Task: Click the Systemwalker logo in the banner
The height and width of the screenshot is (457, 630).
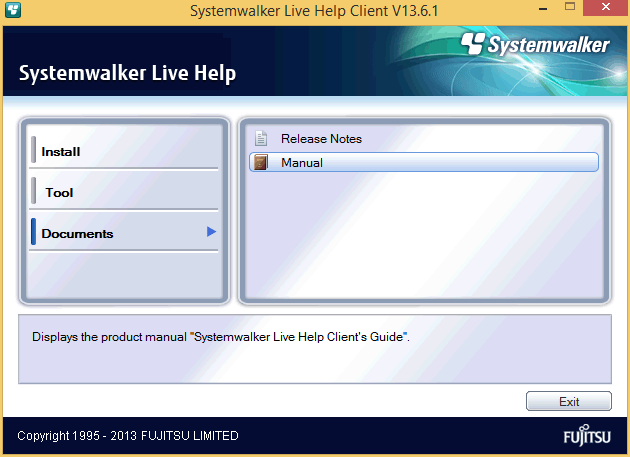Action: point(535,44)
